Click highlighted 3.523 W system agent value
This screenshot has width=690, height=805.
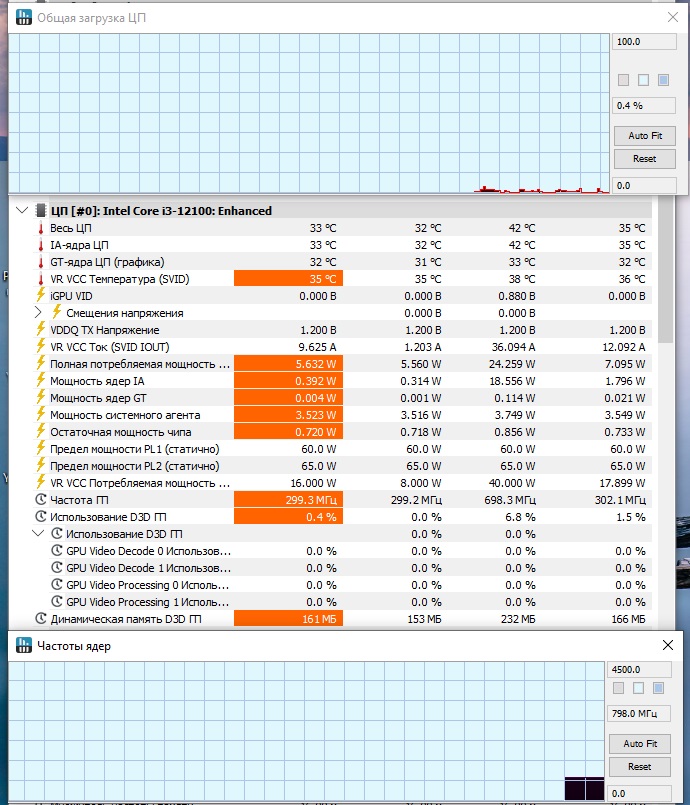pyautogui.click(x=289, y=414)
